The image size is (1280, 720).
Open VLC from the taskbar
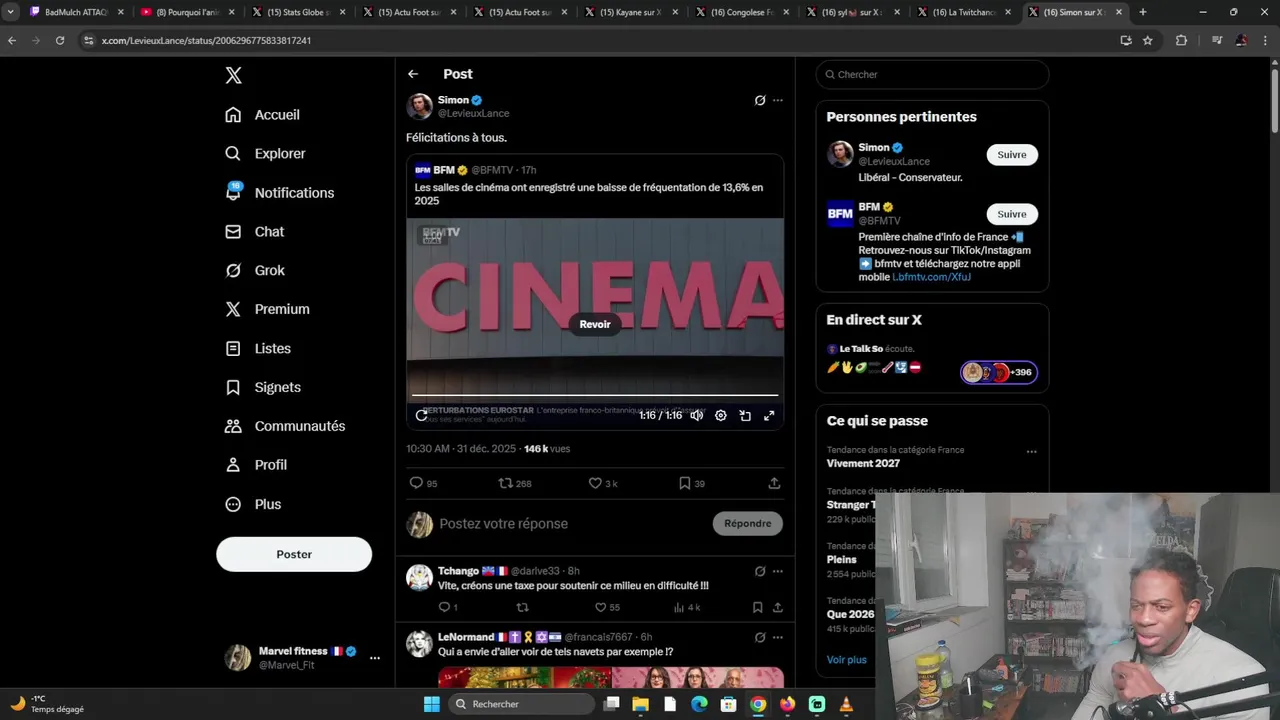click(x=846, y=705)
